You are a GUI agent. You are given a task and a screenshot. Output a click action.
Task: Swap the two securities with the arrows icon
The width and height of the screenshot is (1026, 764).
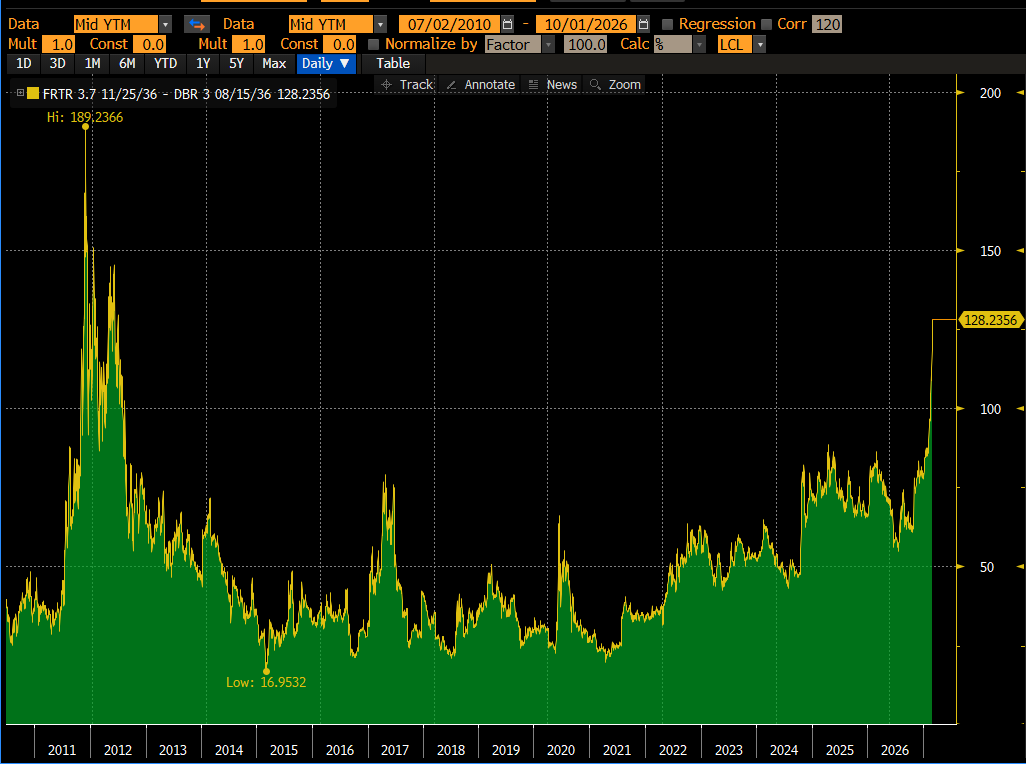pyautogui.click(x=196, y=25)
